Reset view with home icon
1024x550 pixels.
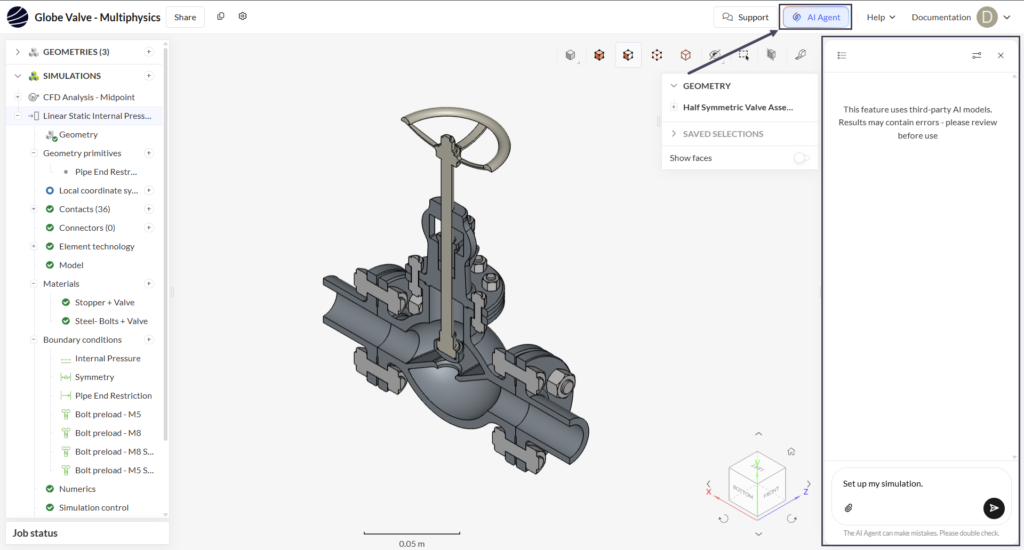pyautogui.click(x=791, y=451)
